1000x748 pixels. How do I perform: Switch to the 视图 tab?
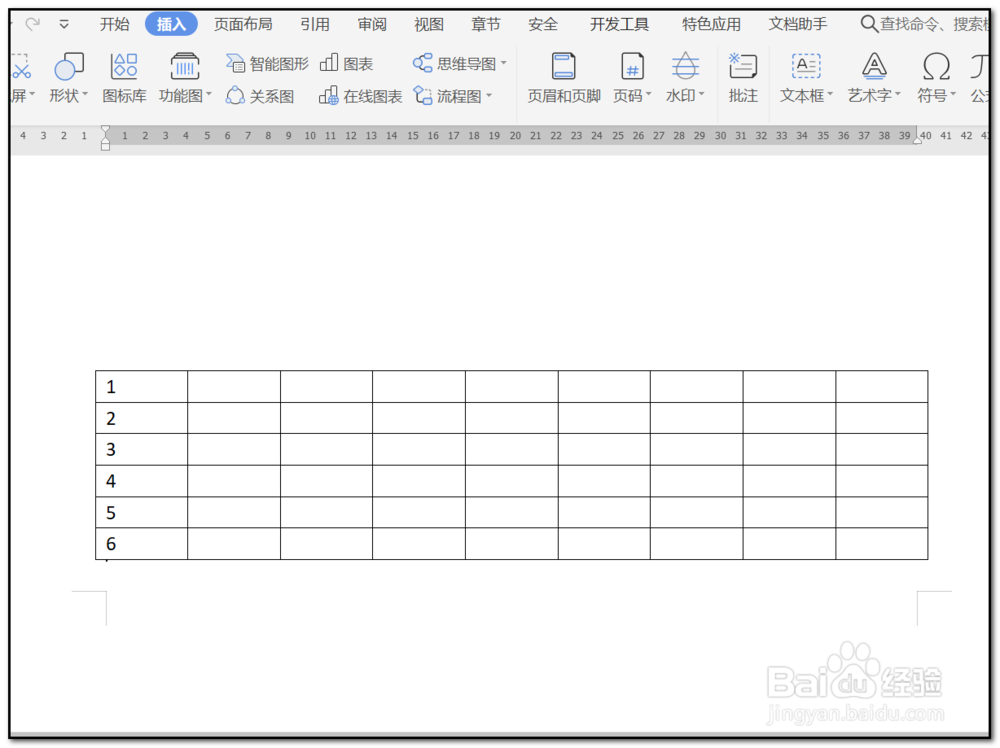point(429,24)
